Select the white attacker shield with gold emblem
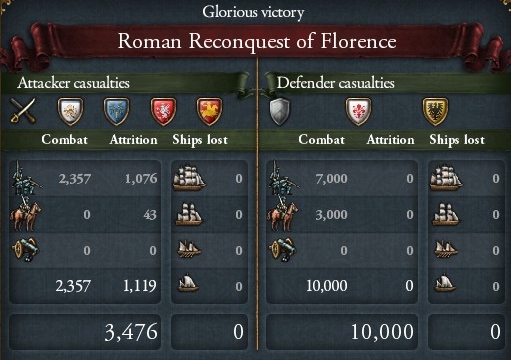 coord(70,111)
